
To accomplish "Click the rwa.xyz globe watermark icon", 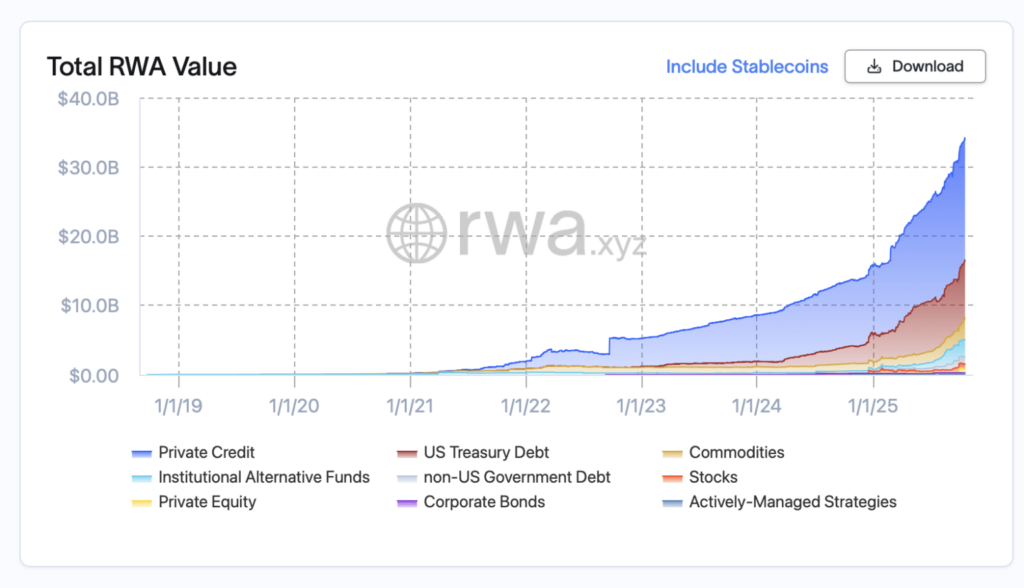I will click(x=420, y=233).
